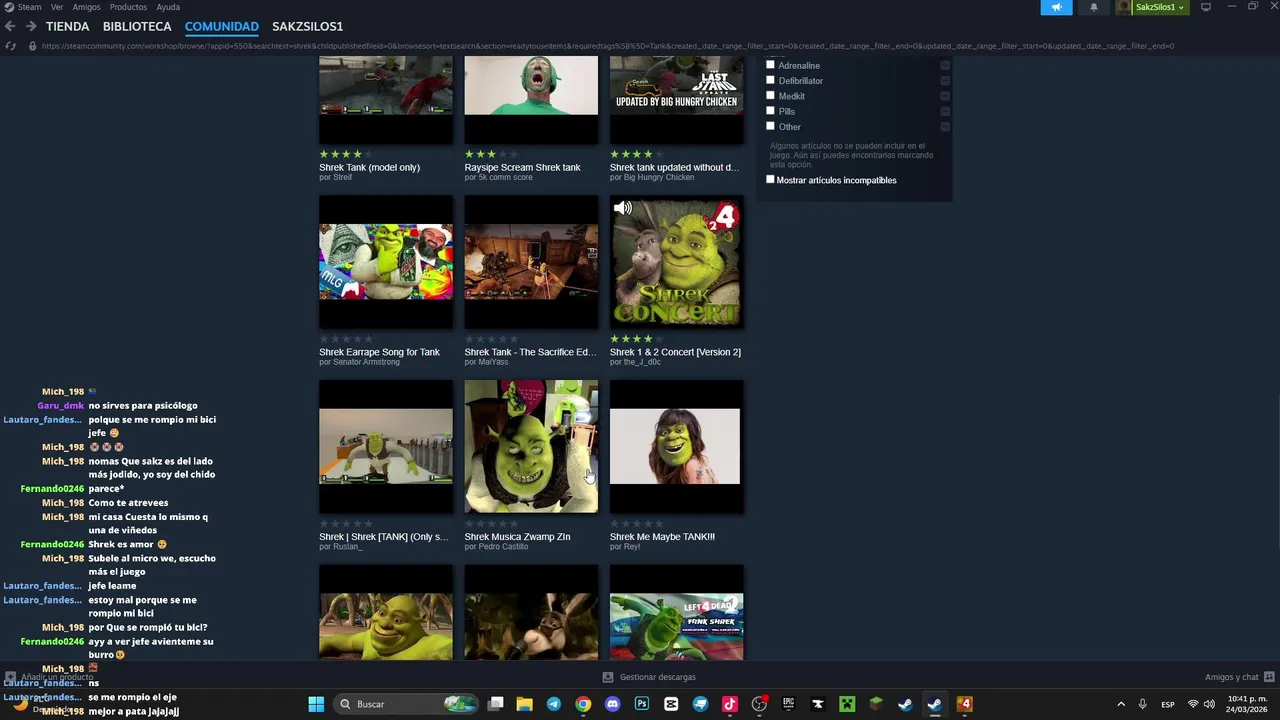Click the download icon beside Gestionar descargas

tap(608, 677)
